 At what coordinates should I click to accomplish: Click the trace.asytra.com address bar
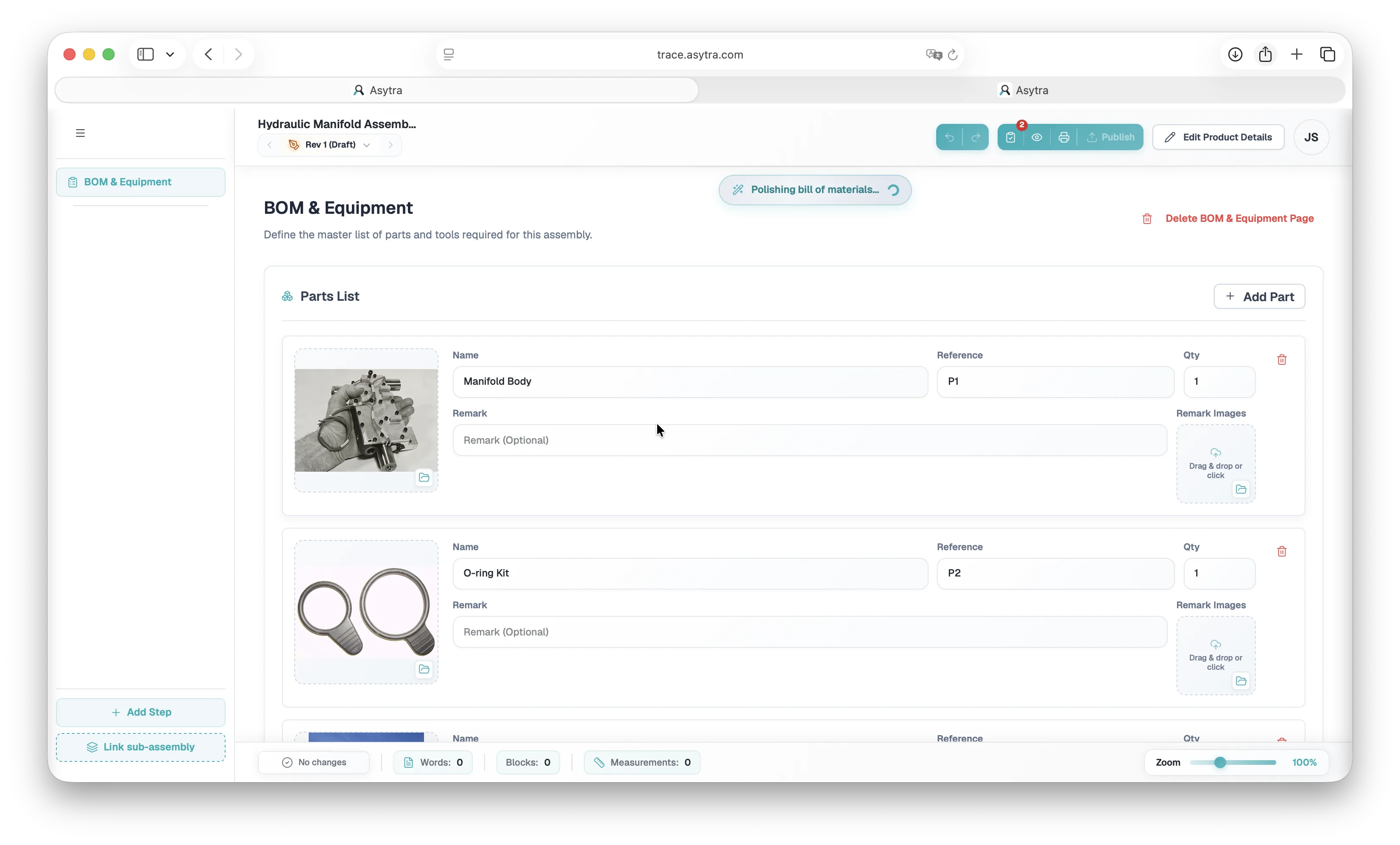[700, 55]
